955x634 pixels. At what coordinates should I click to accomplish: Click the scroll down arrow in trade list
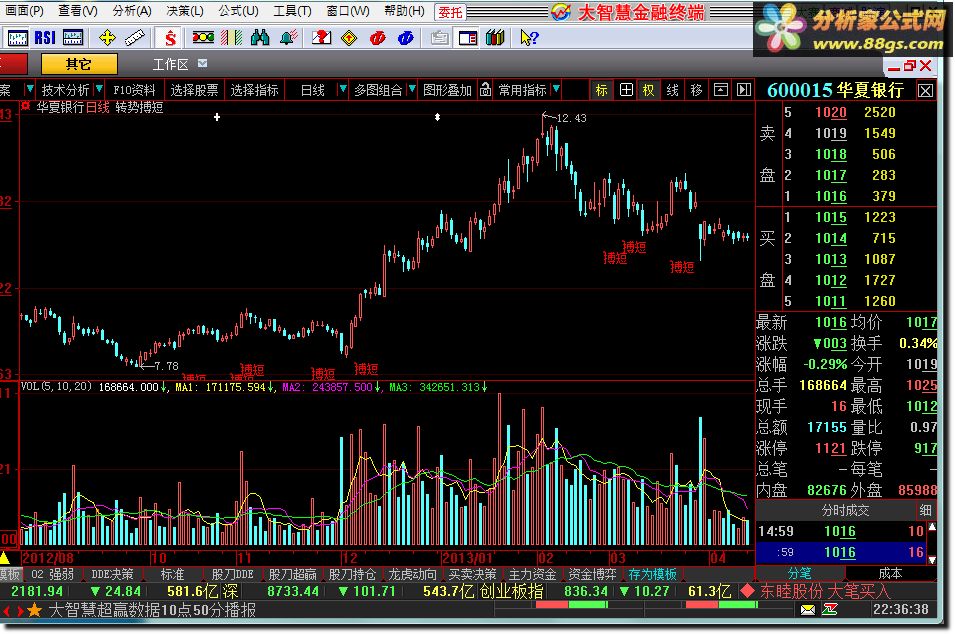[931, 559]
